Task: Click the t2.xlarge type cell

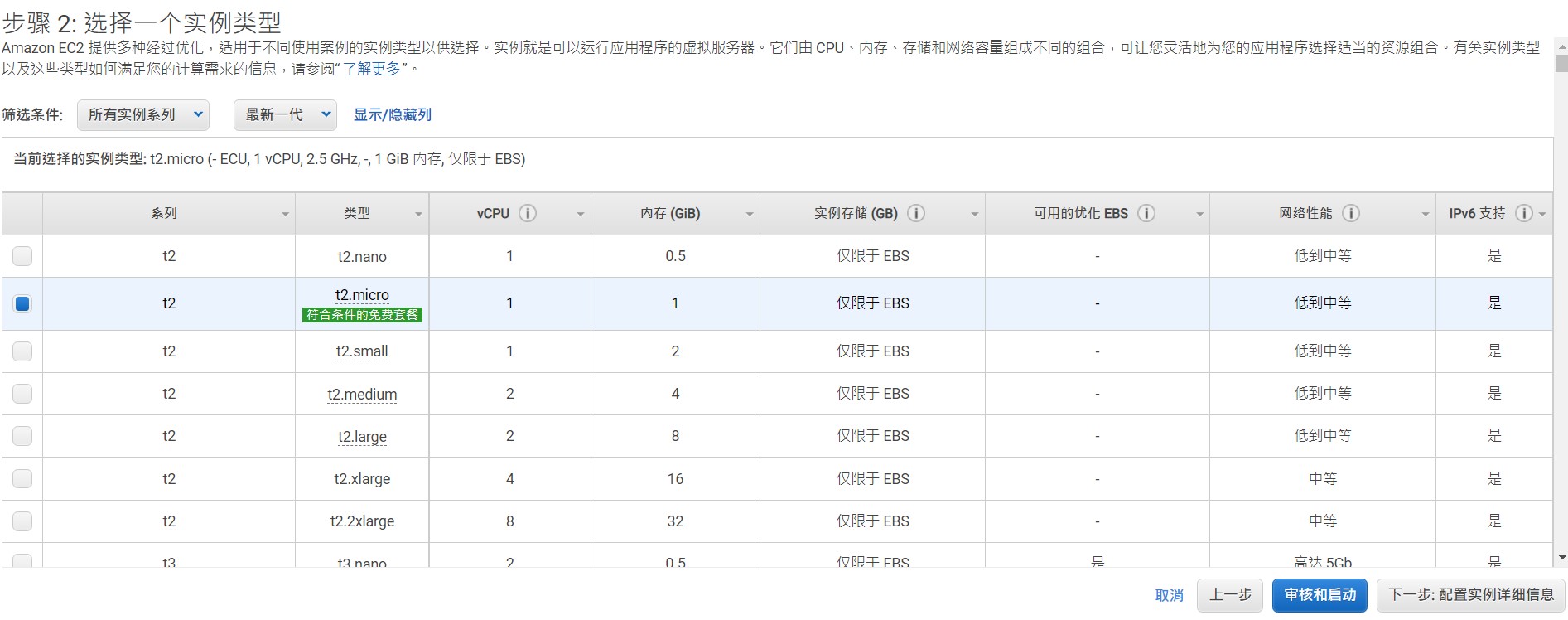Action: 362,479
